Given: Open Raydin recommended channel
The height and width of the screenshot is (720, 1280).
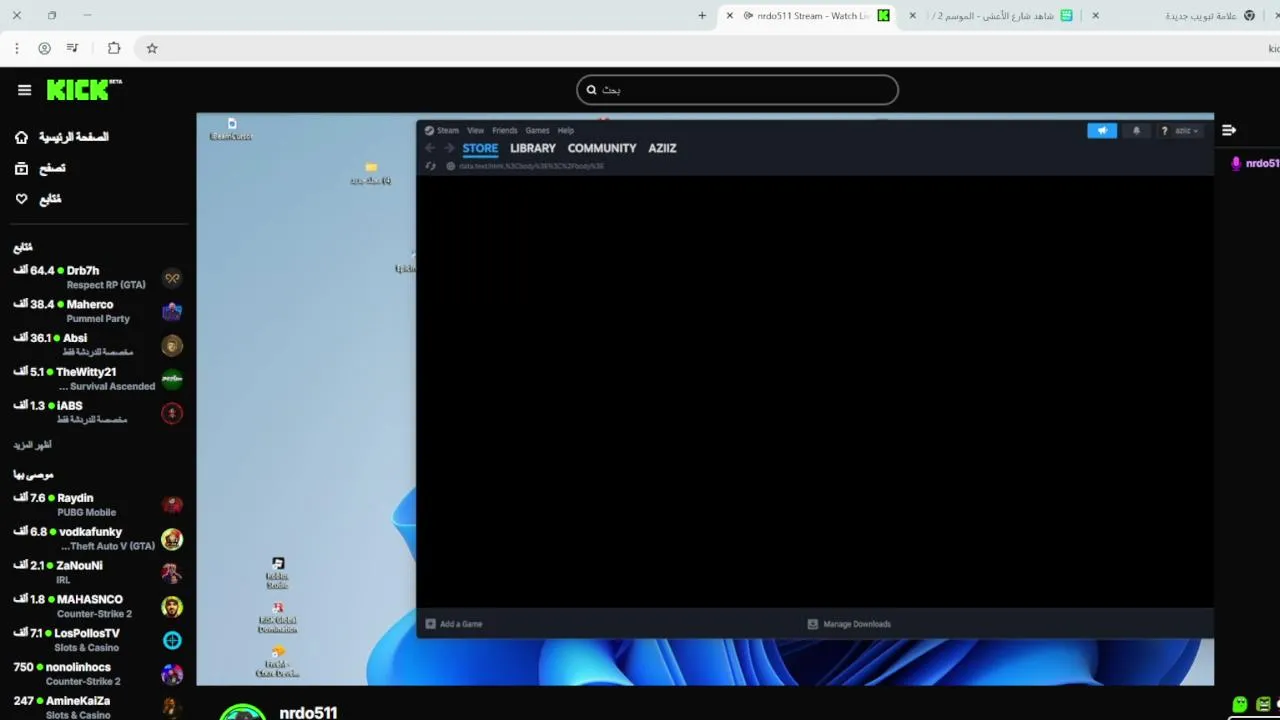Looking at the screenshot, I should (98, 505).
